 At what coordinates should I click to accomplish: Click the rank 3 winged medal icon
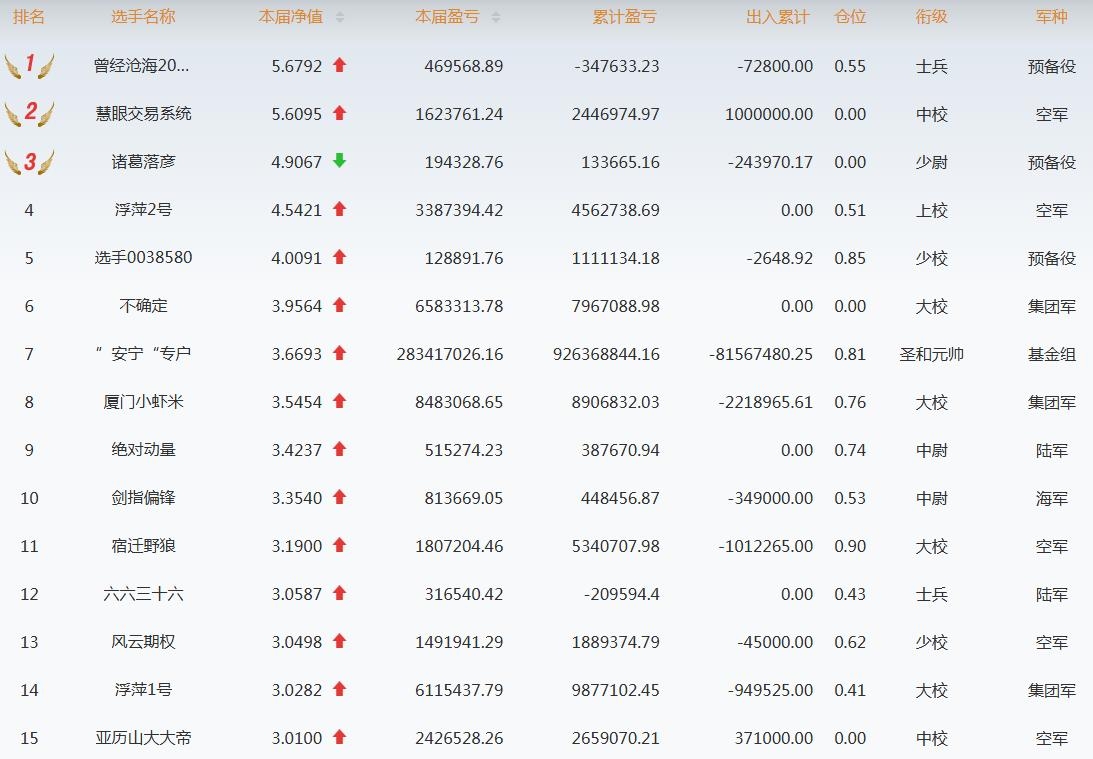pyautogui.click(x=29, y=161)
